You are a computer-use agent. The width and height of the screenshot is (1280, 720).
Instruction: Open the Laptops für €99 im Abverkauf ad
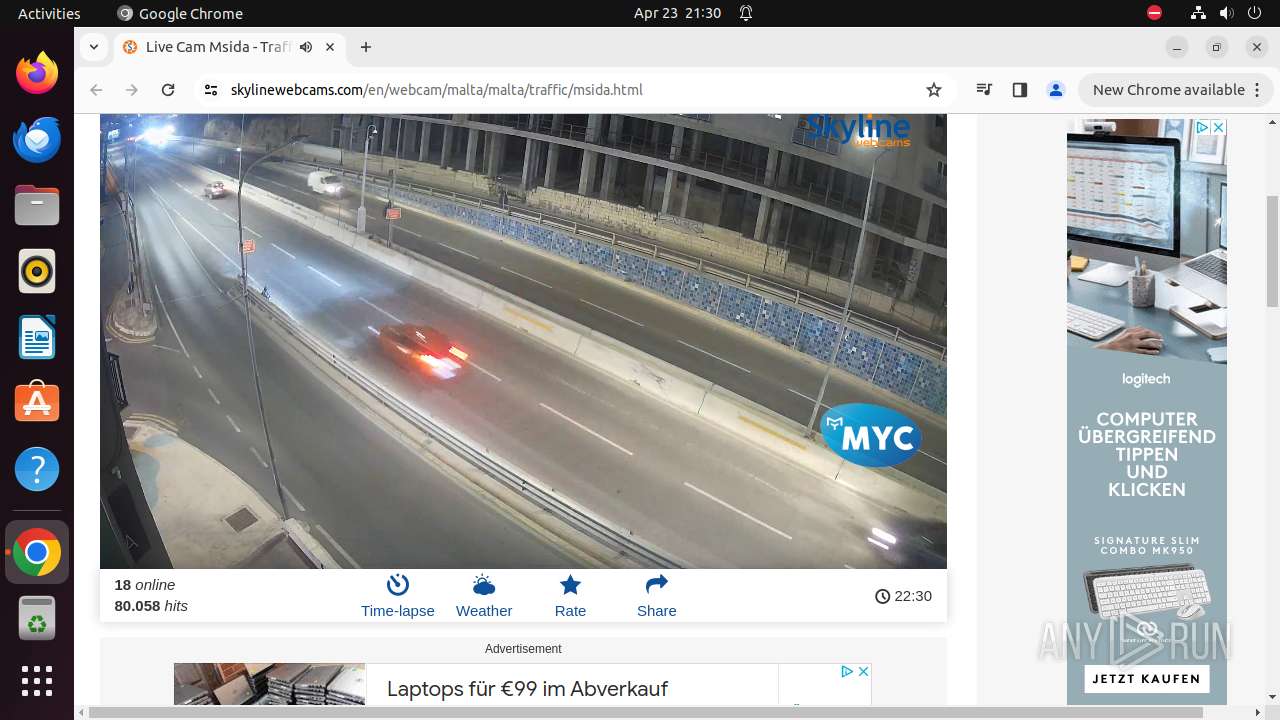(527, 689)
